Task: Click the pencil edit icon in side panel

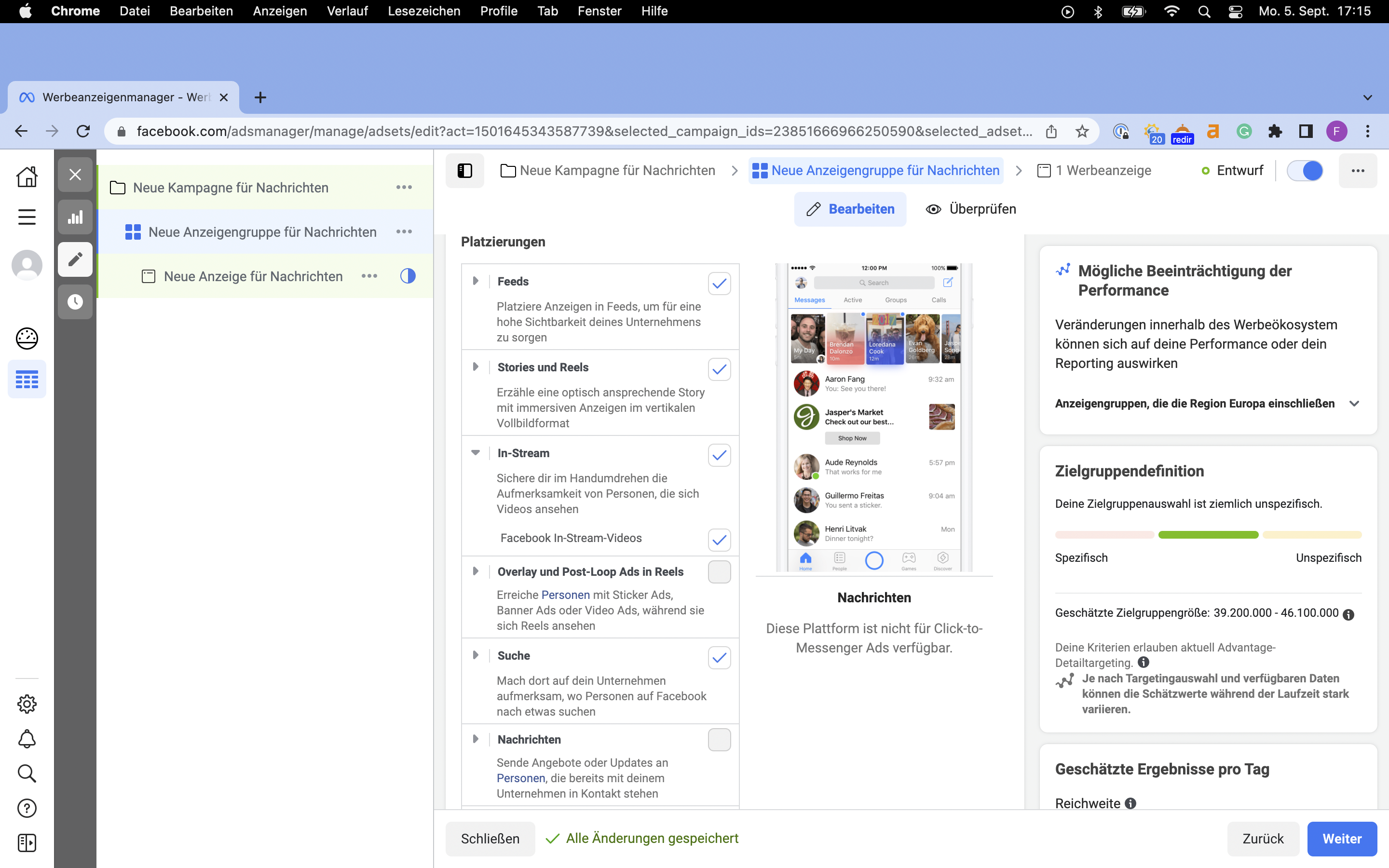Action: (x=75, y=259)
